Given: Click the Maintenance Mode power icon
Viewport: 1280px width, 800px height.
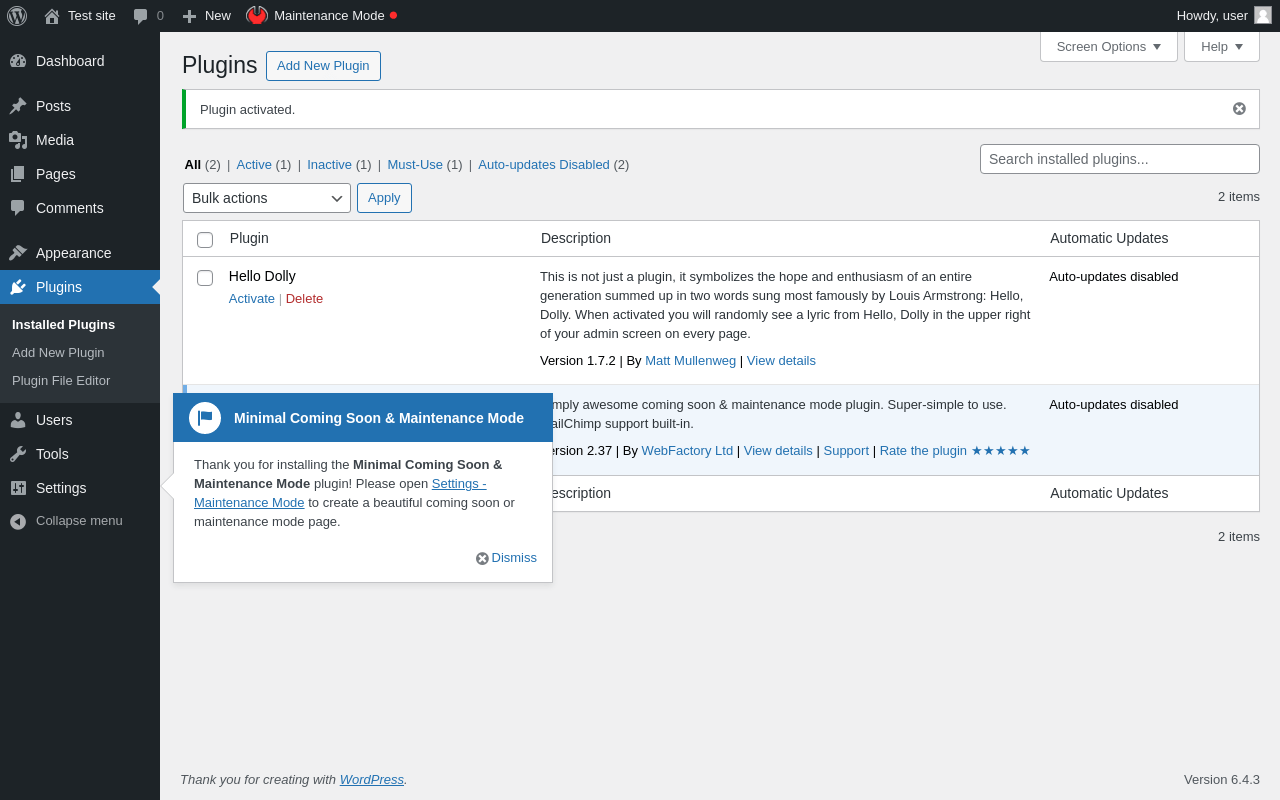Looking at the screenshot, I should (x=257, y=15).
